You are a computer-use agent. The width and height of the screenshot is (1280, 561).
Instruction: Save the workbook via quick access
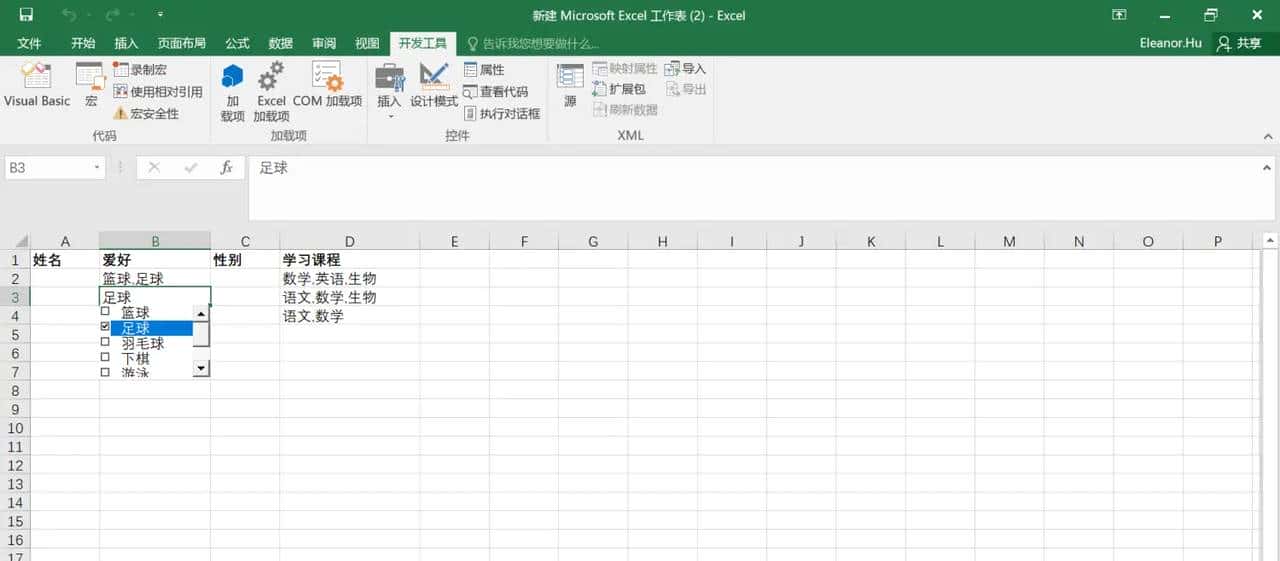26,15
